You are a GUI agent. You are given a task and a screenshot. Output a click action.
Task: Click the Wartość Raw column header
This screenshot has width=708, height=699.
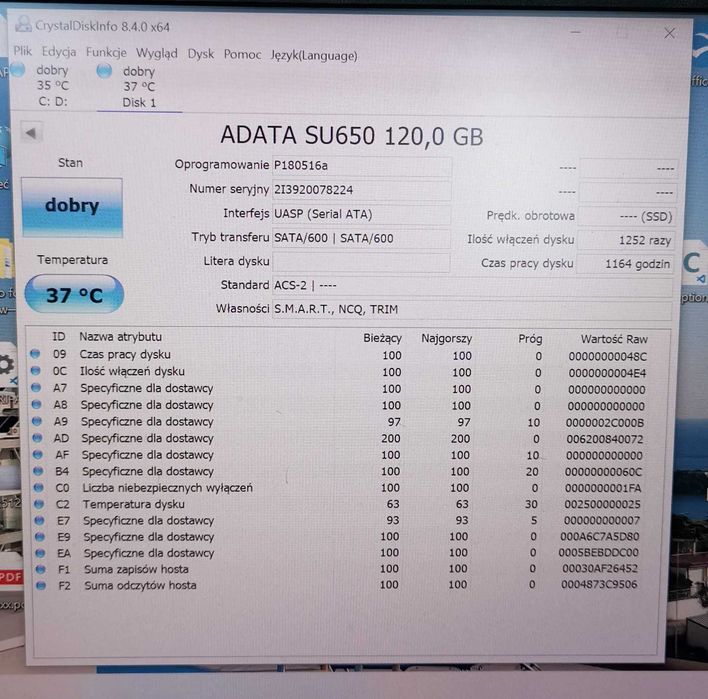[614, 339]
